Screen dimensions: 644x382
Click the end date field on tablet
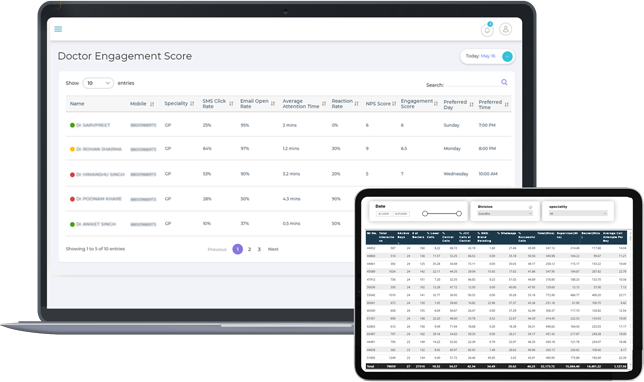401,214
